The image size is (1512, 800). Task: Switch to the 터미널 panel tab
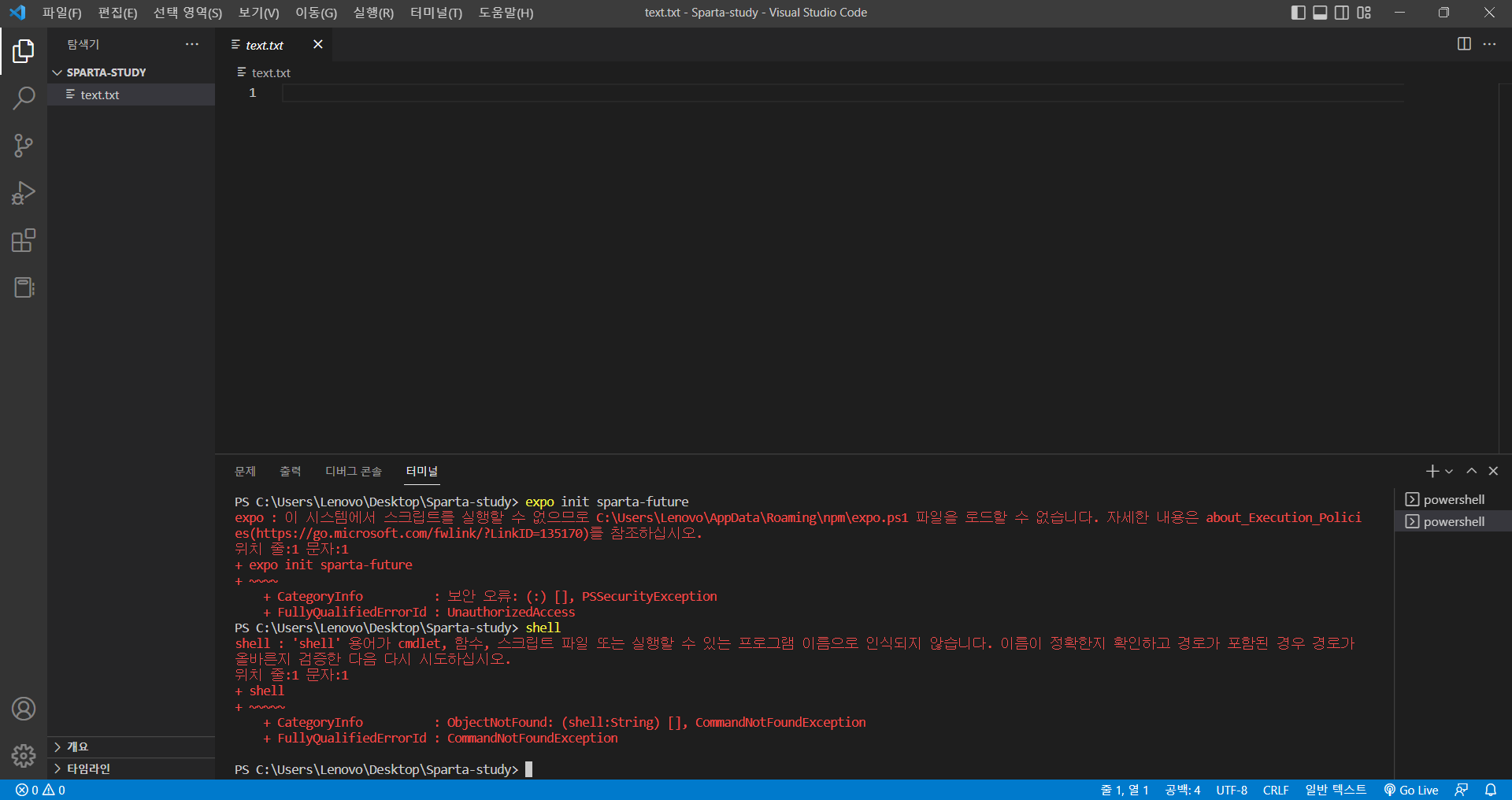click(x=422, y=471)
